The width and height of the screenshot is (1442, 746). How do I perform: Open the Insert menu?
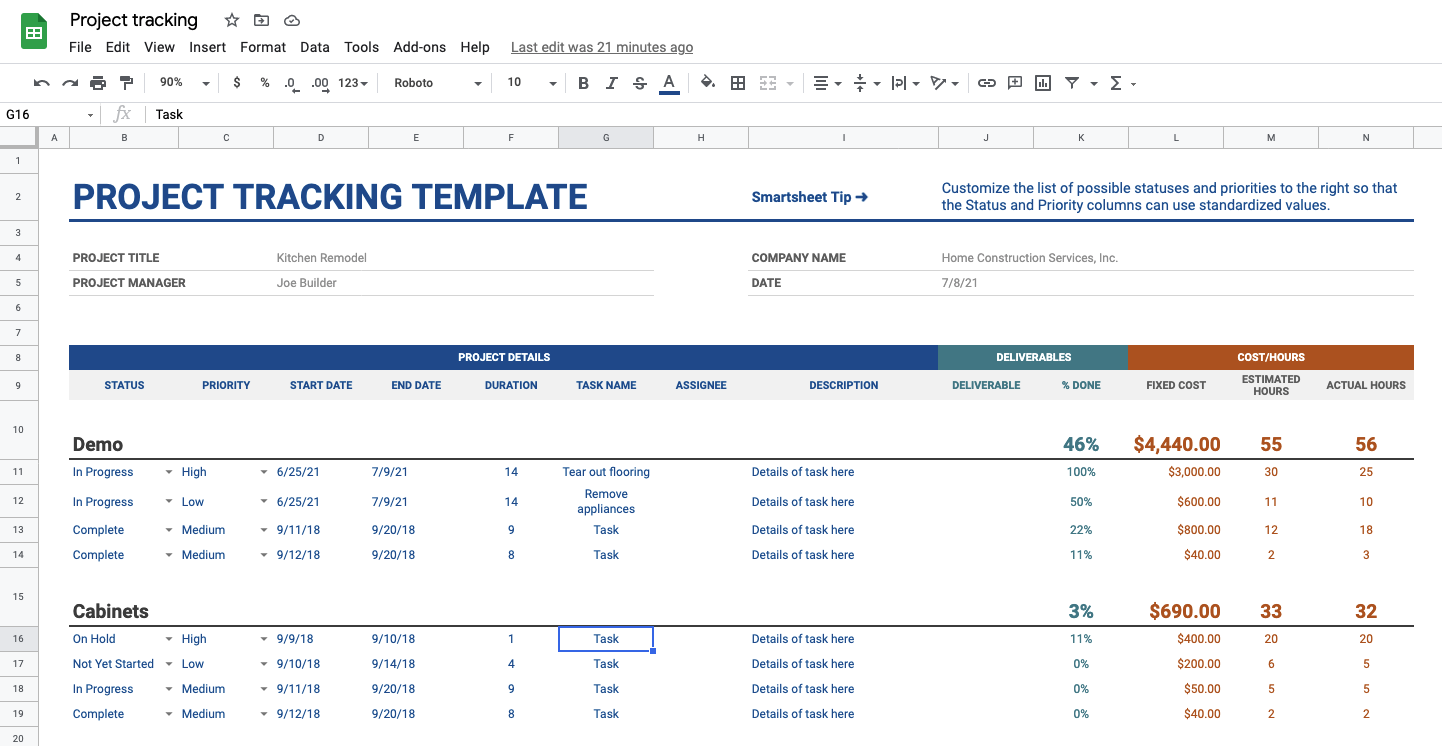click(x=208, y=47)
